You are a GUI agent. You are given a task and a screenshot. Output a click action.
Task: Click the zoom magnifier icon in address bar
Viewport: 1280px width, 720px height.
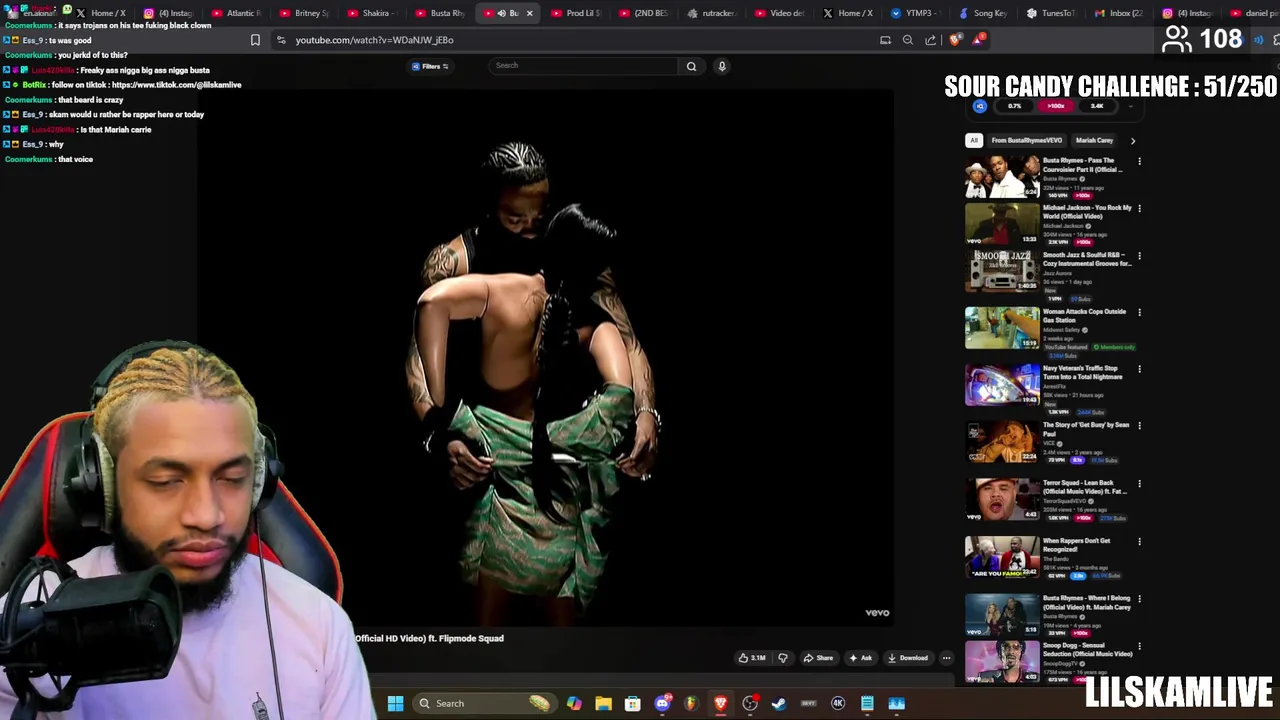pos(908,40)
